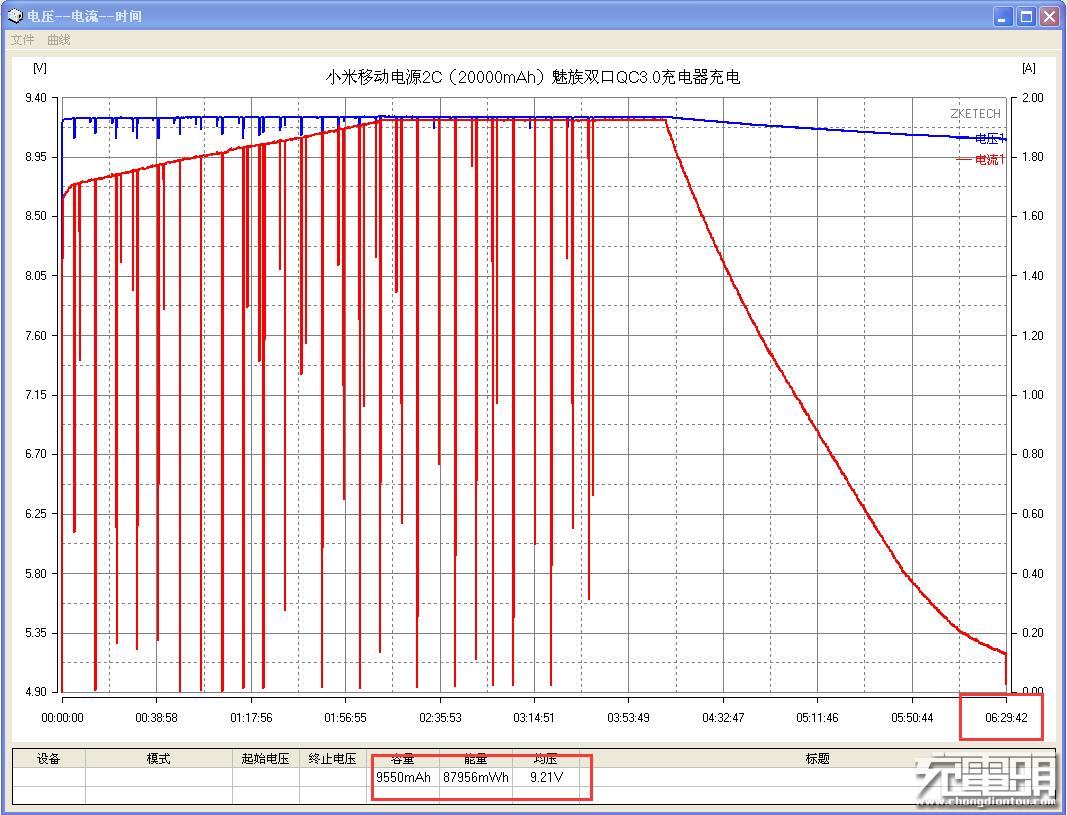Click the 02:35:53 time axis label
This screenshot has width=1067, height=815.
(x=440, y=718)
